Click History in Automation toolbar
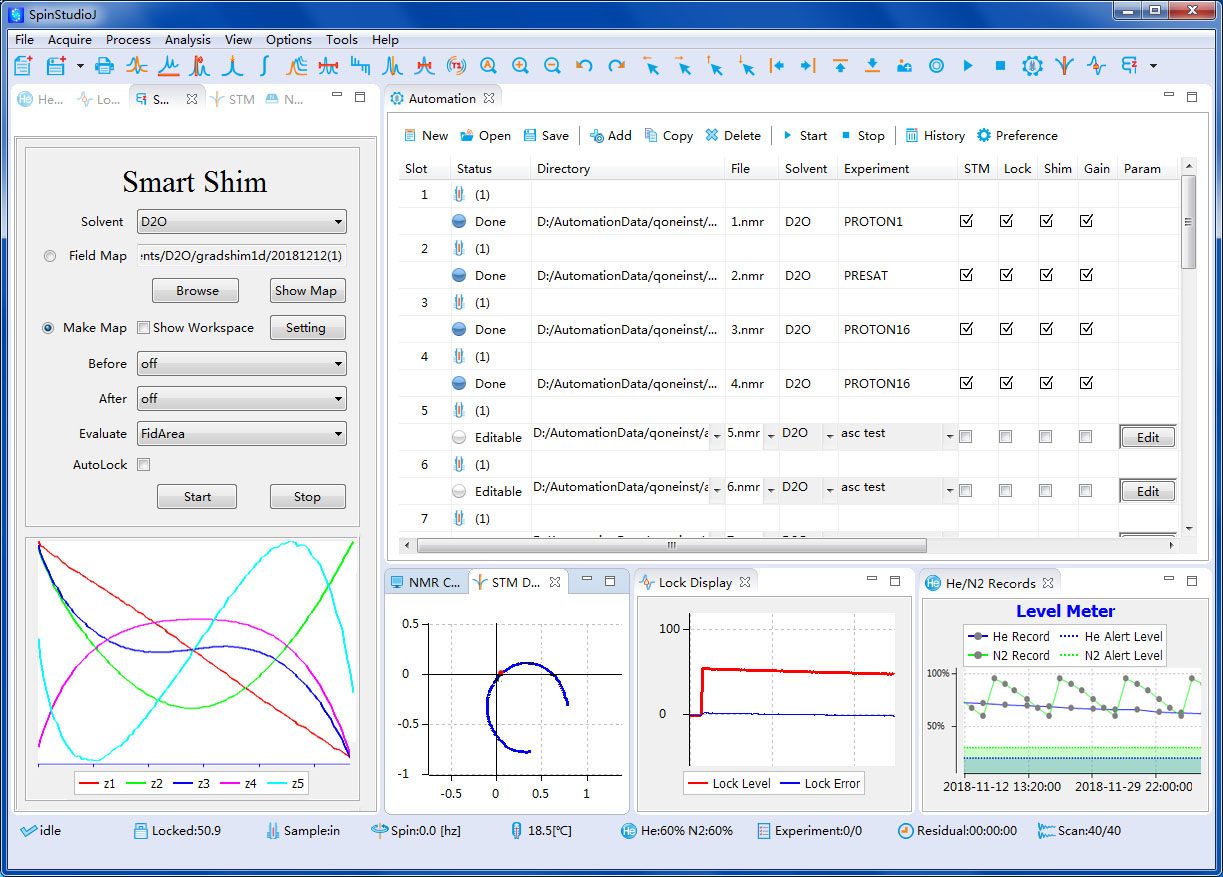The height and width of the screenshot is (877, 1223). [935, 136]
